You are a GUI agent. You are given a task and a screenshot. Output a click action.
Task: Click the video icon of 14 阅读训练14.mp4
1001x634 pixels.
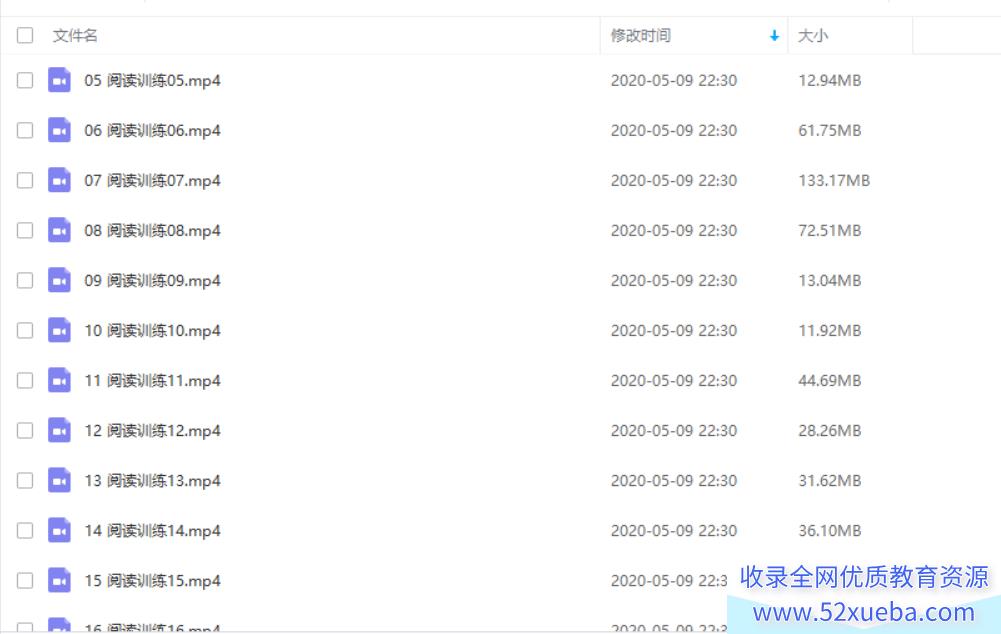[59, 530]
